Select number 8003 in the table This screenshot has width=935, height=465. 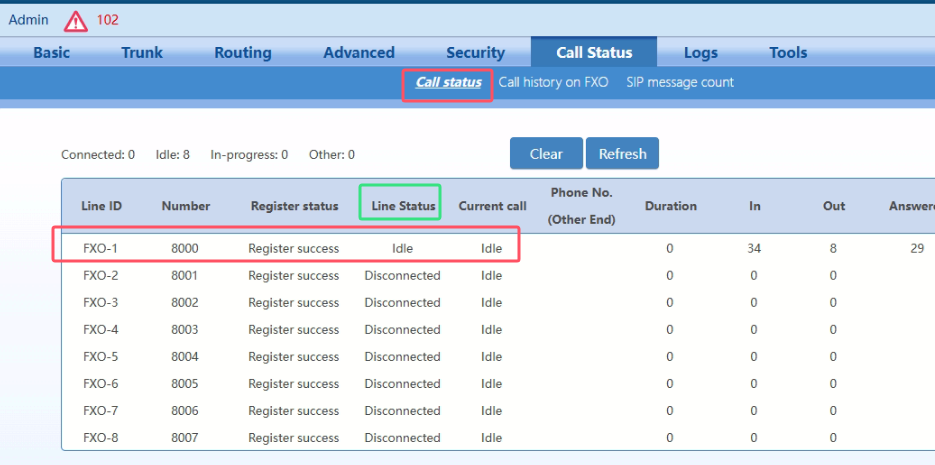click(186, 330)
